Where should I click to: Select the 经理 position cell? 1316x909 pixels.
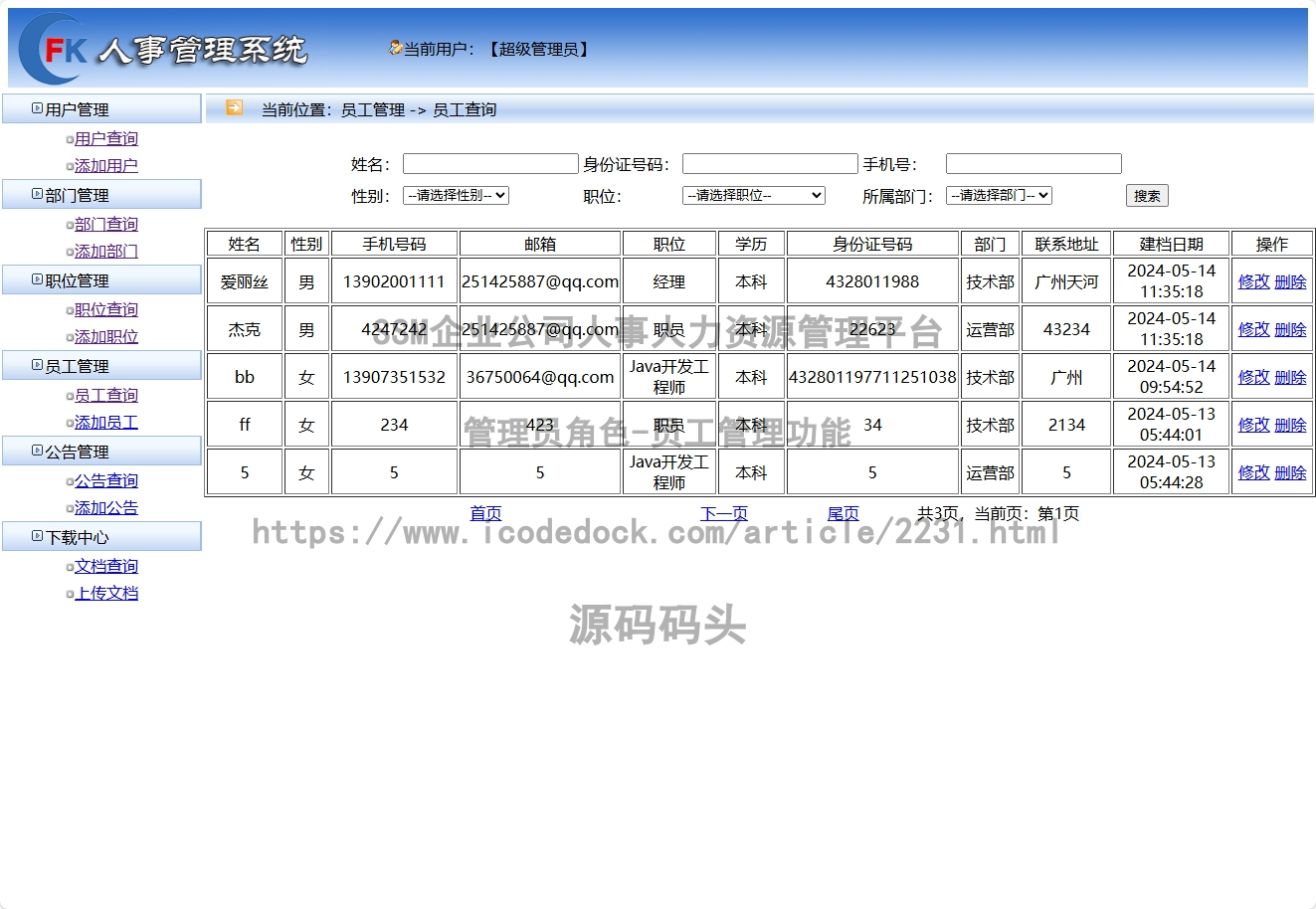669,281
